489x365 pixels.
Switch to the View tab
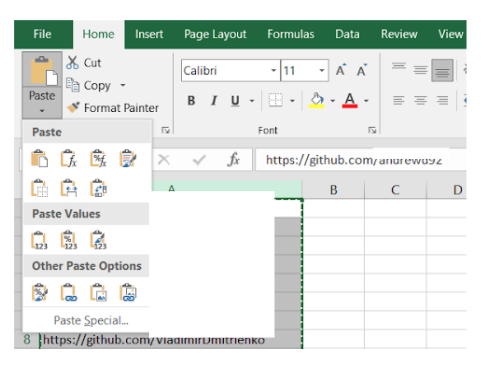[450, 34]
